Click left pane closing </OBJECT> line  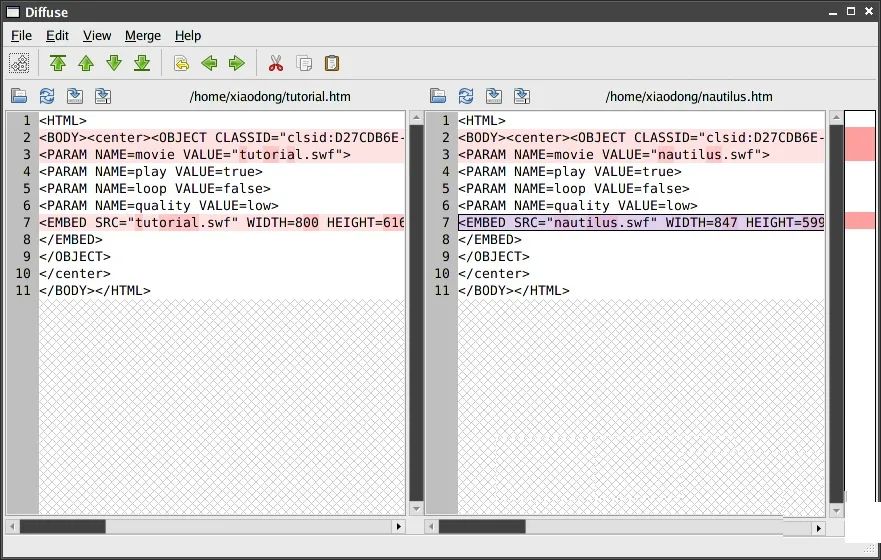[222, 256]
